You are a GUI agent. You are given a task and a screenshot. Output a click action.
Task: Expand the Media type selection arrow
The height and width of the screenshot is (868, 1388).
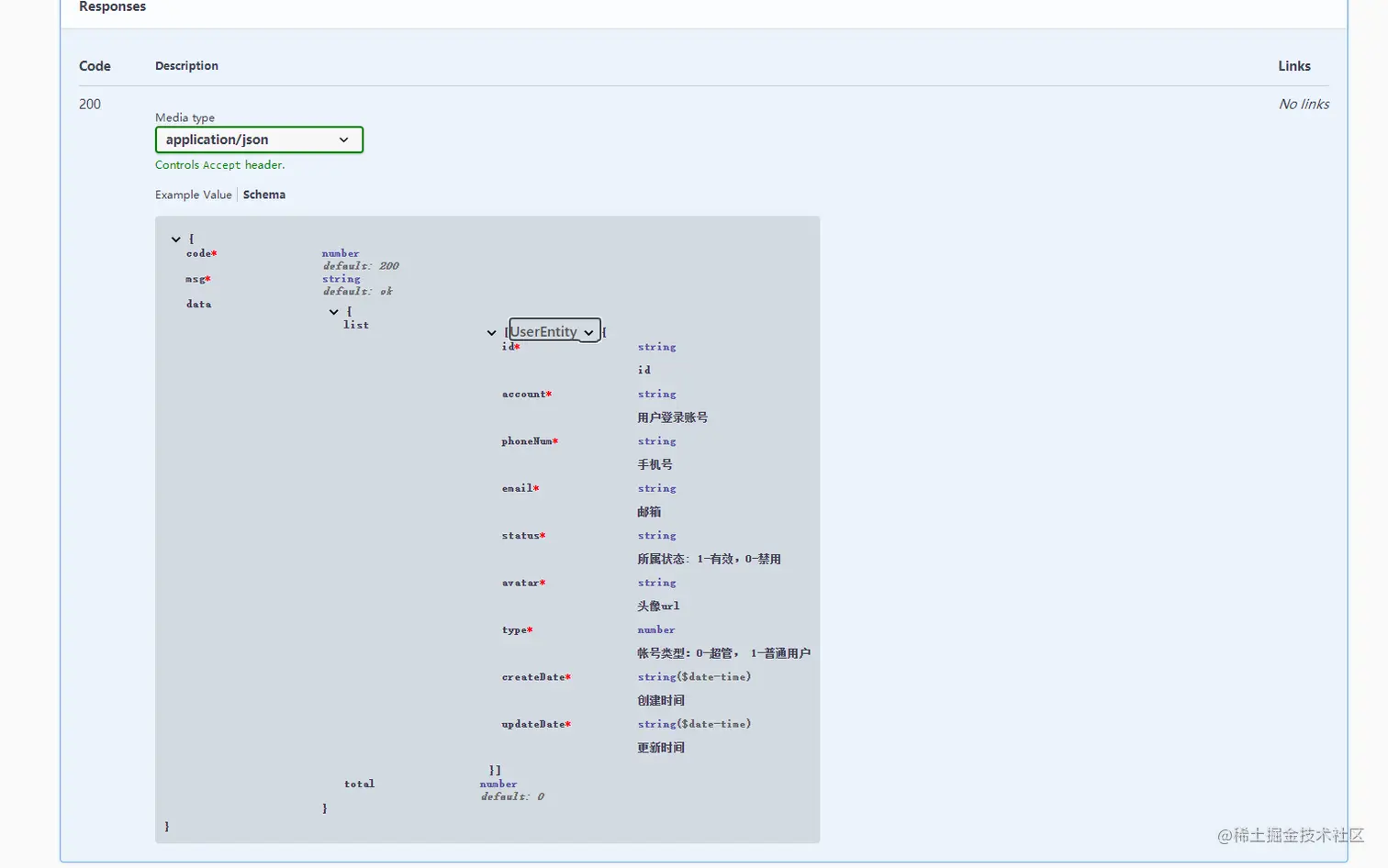[344, 139]
